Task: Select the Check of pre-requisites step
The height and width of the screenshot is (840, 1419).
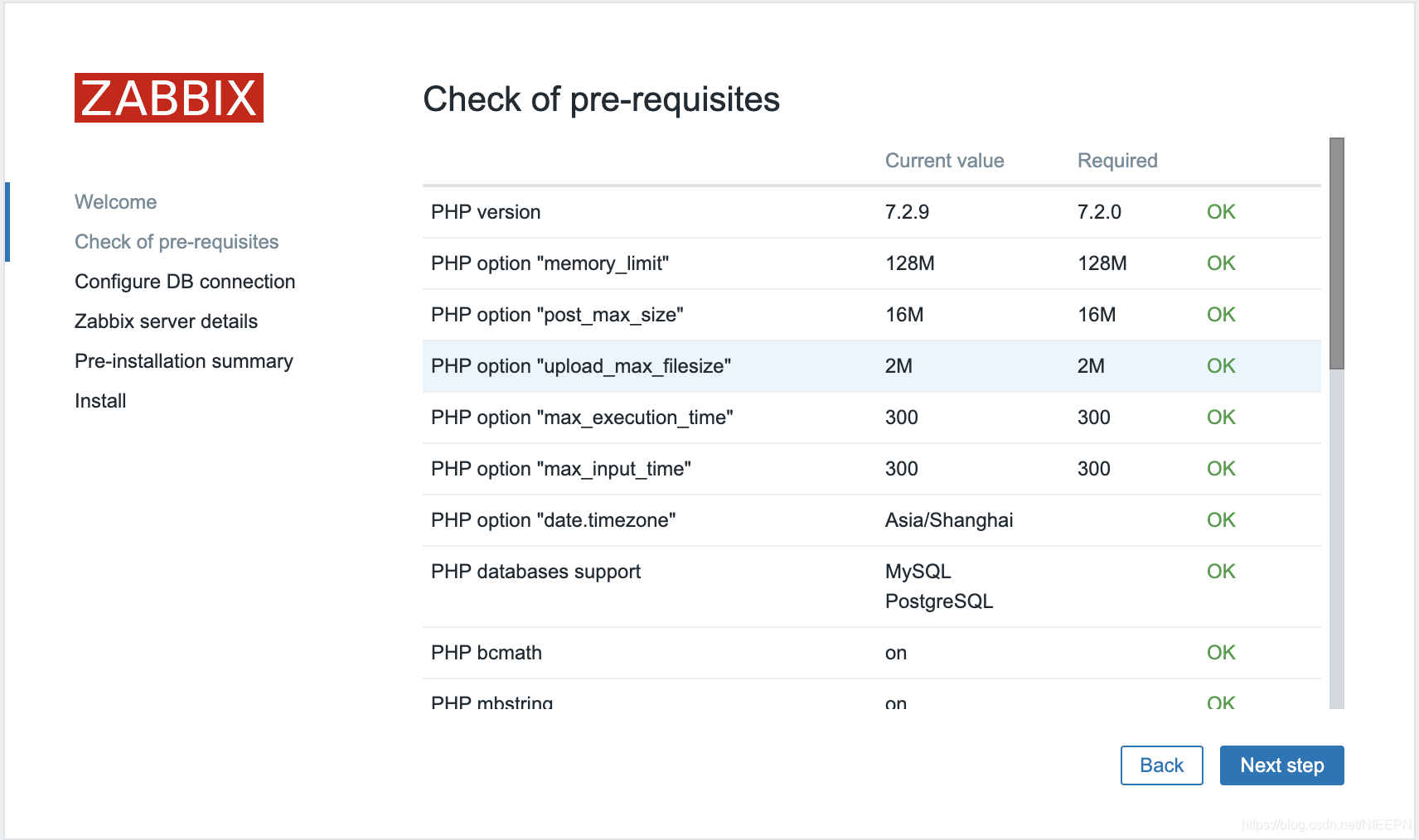Action: (x=177, y=241)
